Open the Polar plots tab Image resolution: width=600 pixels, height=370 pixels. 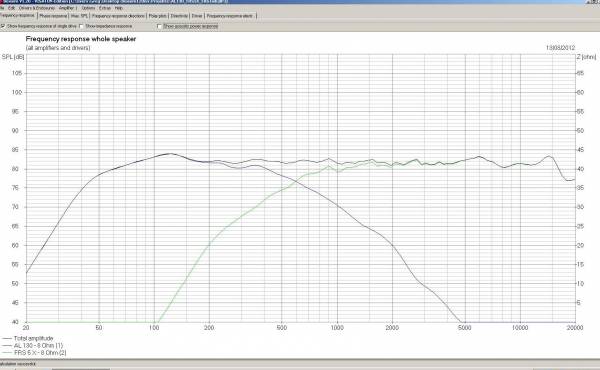point(158,16)
